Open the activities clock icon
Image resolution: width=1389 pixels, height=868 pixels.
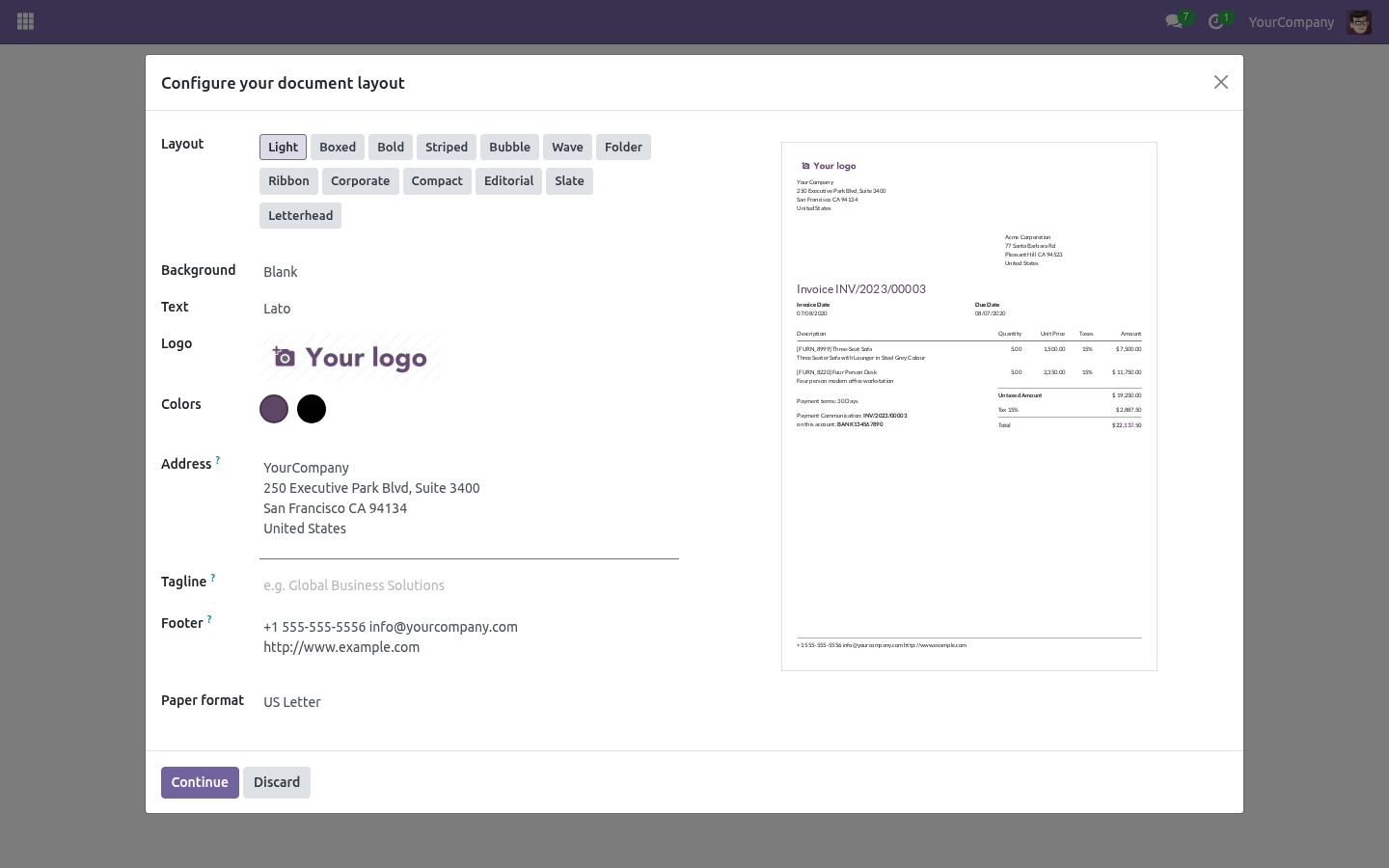1216,21
